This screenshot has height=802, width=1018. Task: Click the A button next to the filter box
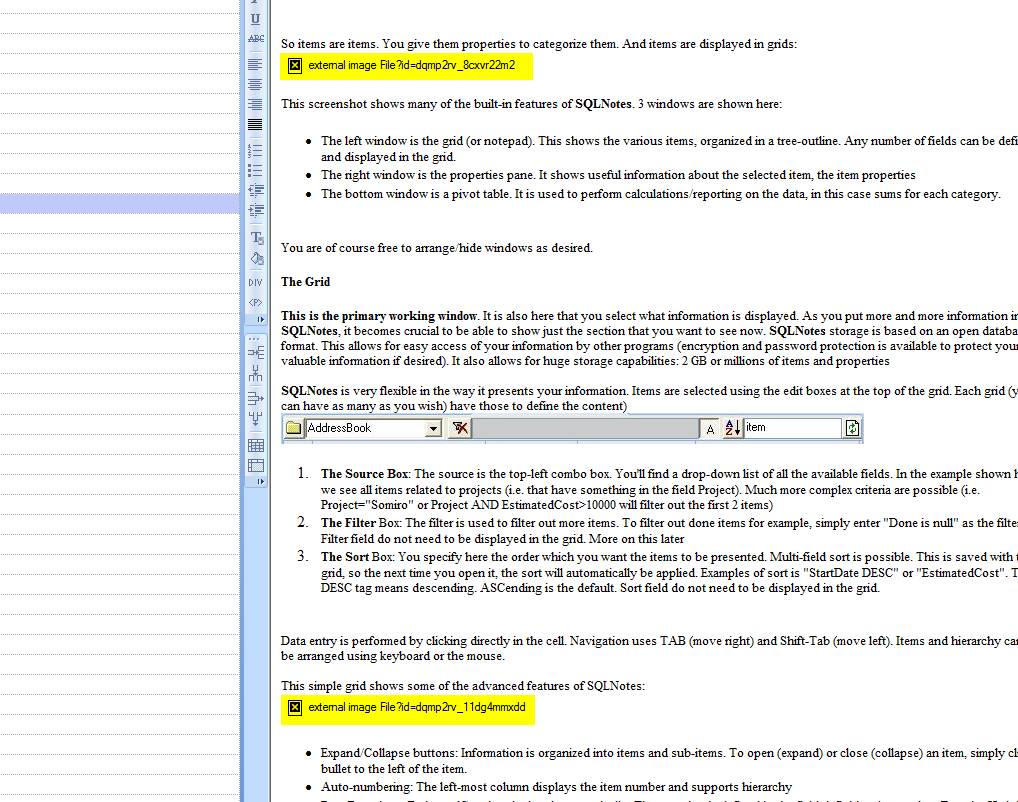(x=710, y=429)
